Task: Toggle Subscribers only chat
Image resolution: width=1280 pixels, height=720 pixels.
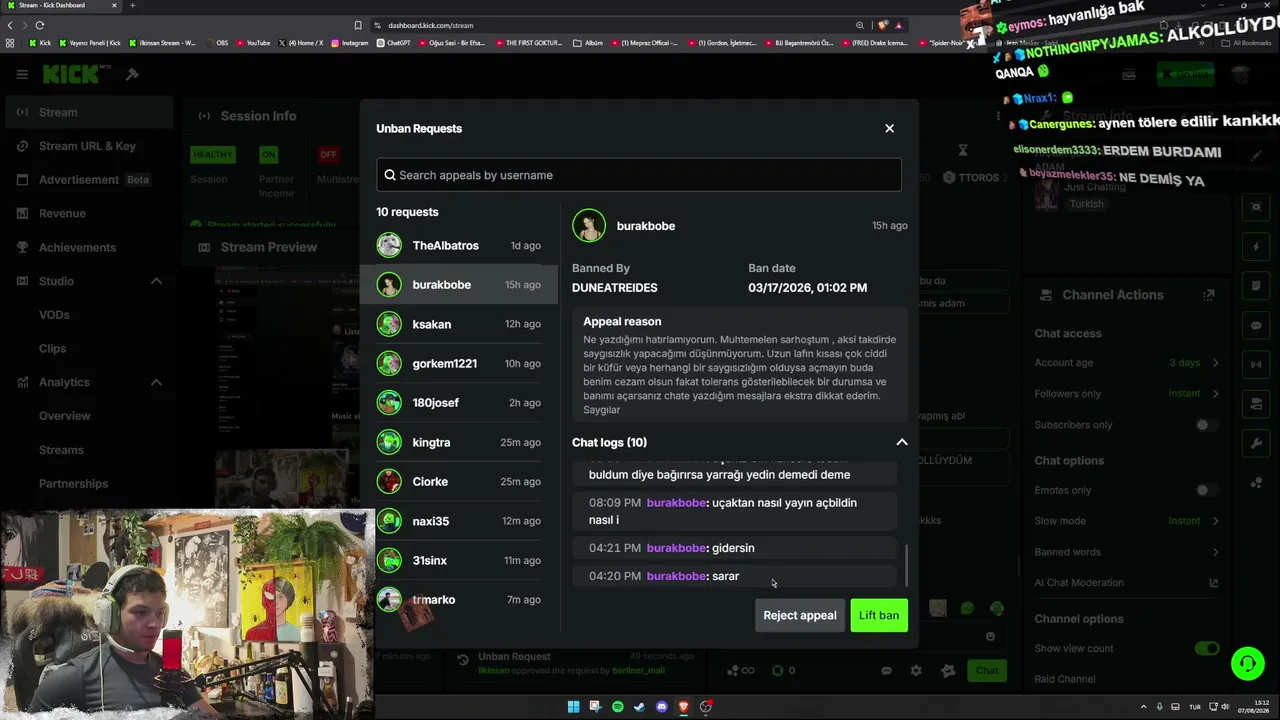Action: coord(1207,425)
